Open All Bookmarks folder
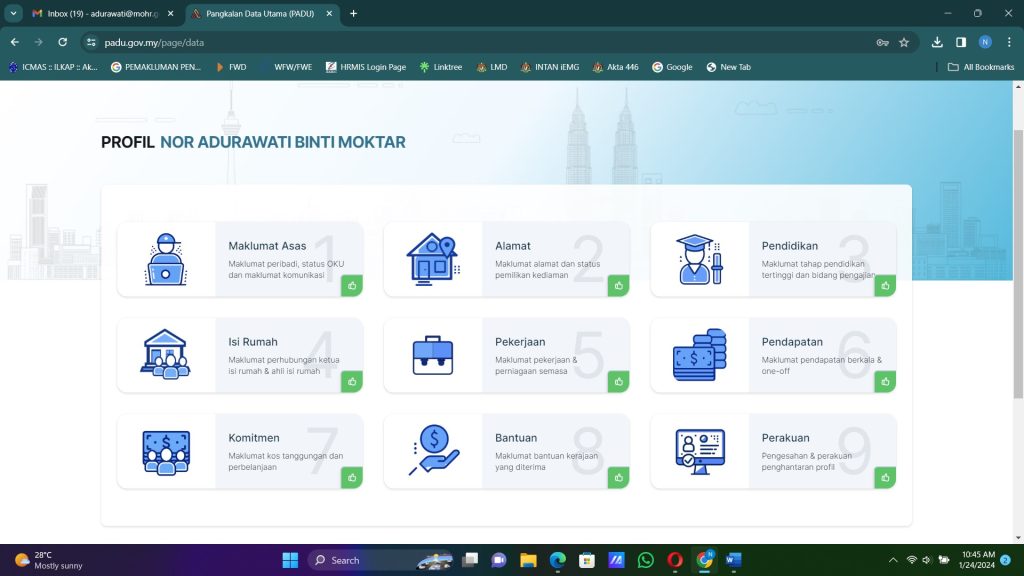1024x576 pixels. pyautogui.click(x=981, y=67)
